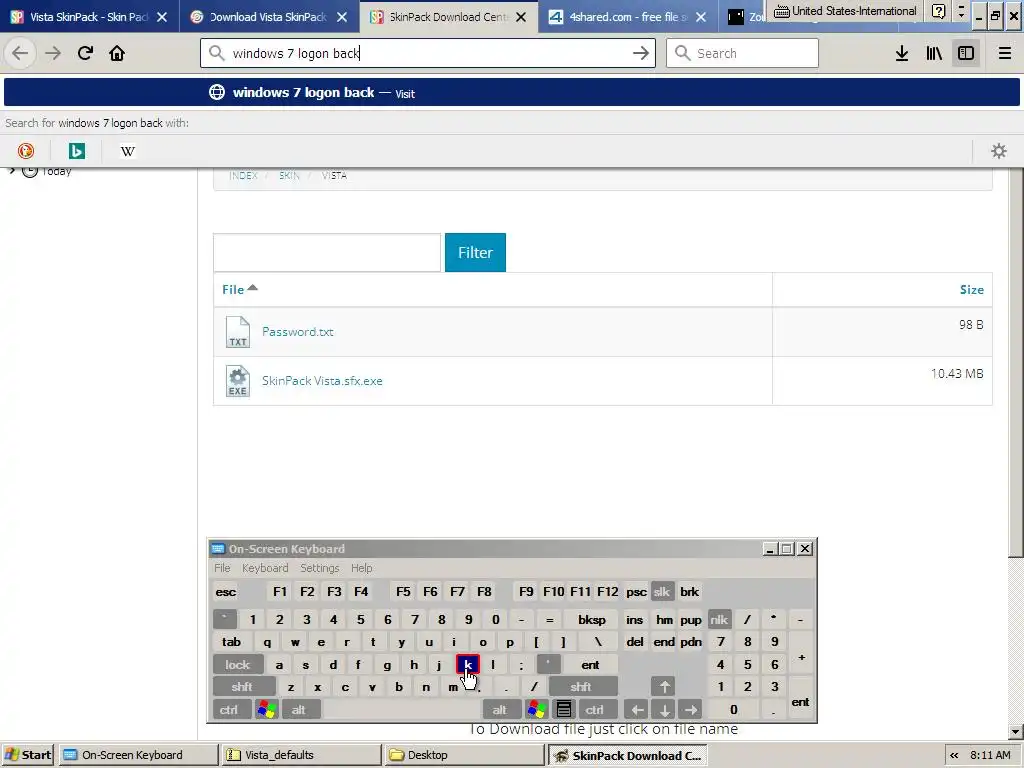Open the downloads arrow icon
The width and height of the screenshot is (1024, 768).
pos(902,53)
